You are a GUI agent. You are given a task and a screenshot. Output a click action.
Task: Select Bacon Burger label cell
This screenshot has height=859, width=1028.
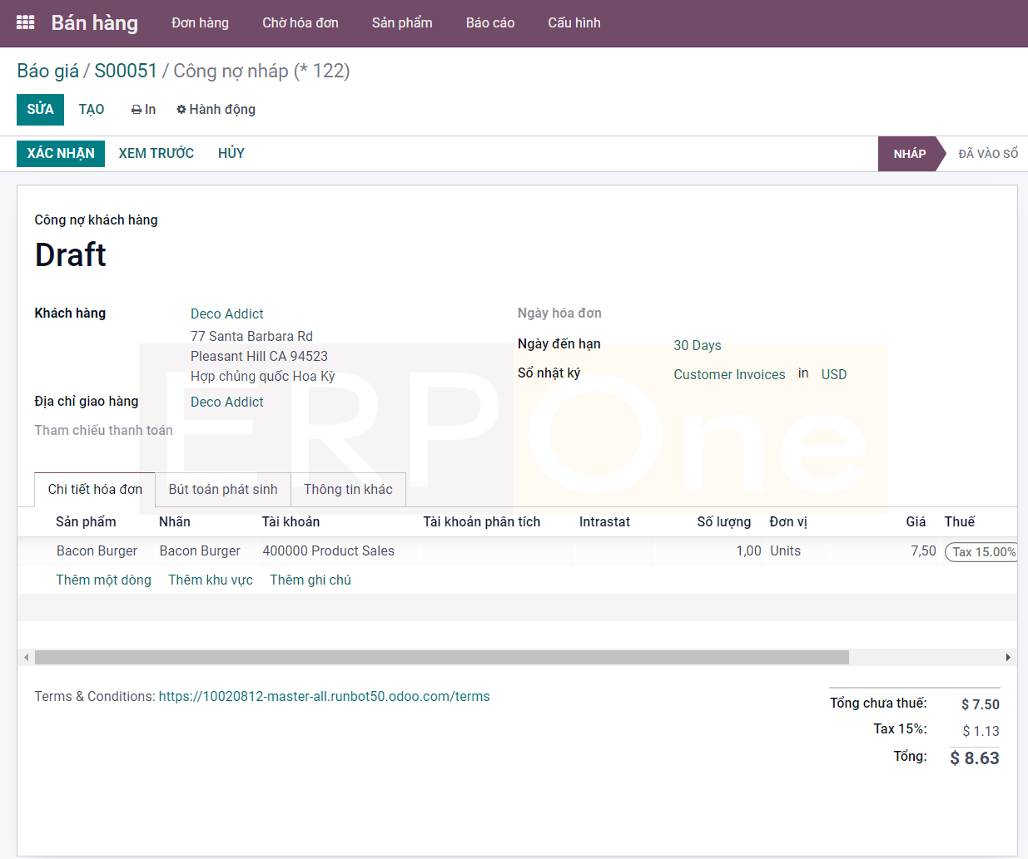200,551
